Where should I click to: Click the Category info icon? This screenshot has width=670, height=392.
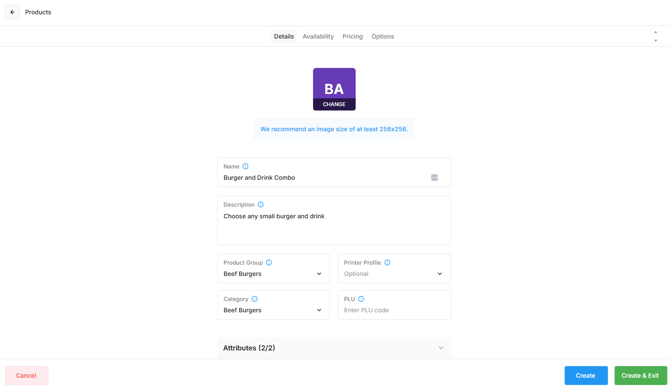tap(255, 299)
